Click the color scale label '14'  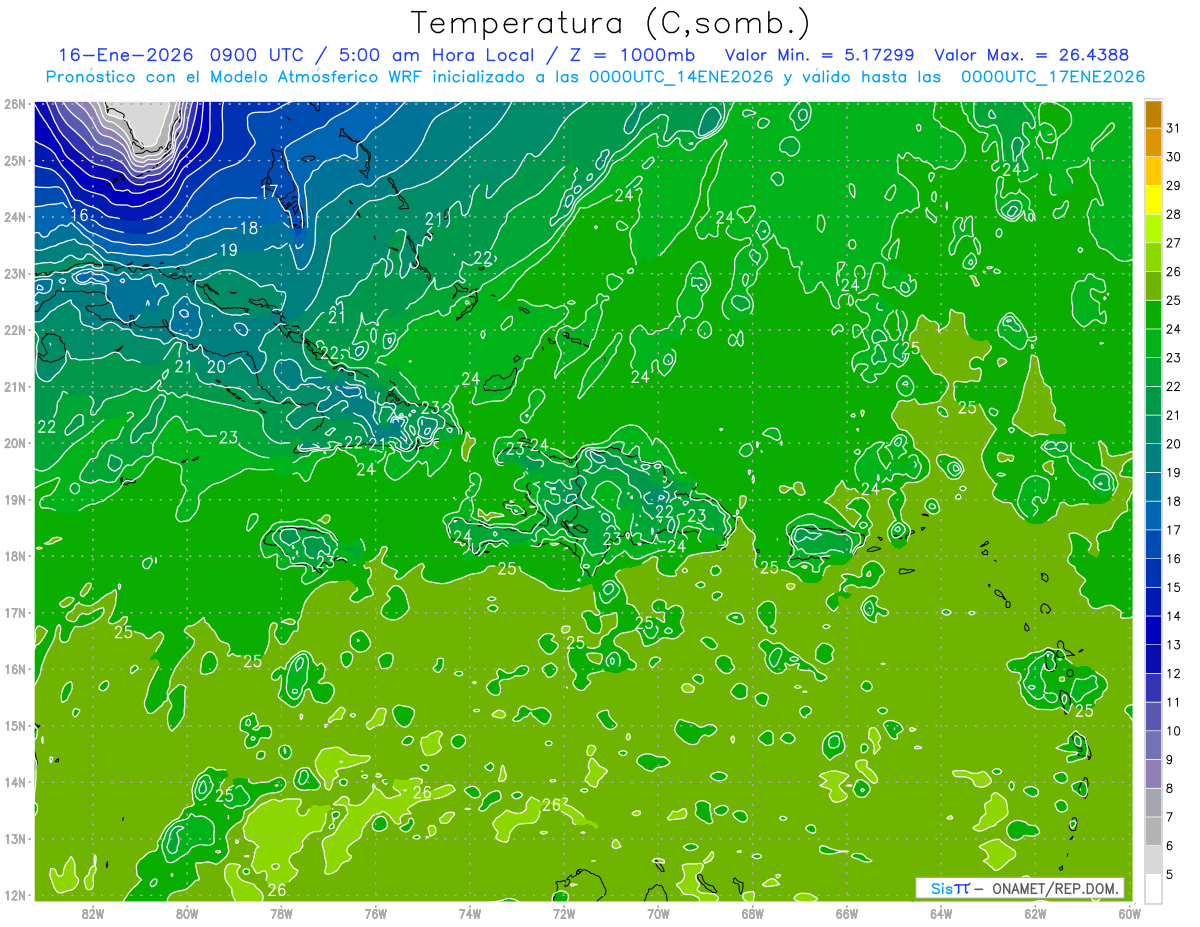(1174, 616)
